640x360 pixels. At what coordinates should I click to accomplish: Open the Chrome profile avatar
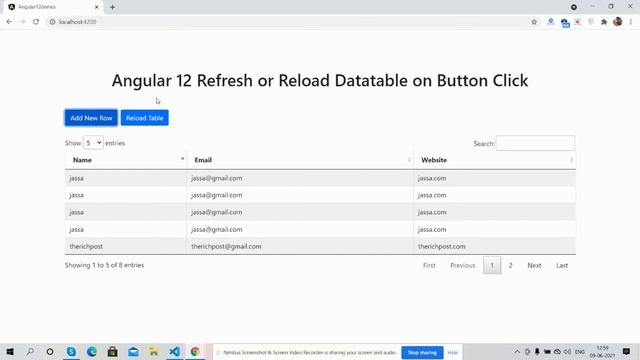(x=618, y=22)
